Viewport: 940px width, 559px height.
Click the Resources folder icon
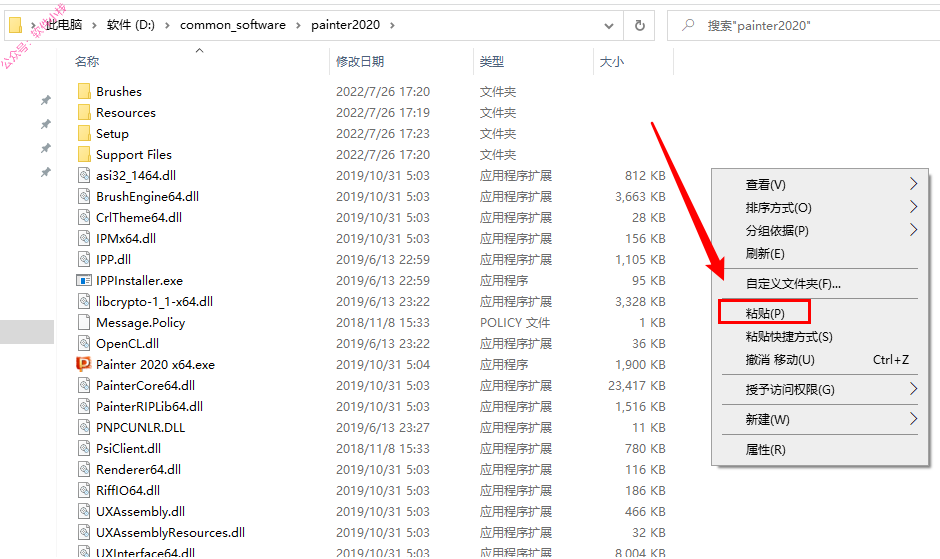coord(84,112)
